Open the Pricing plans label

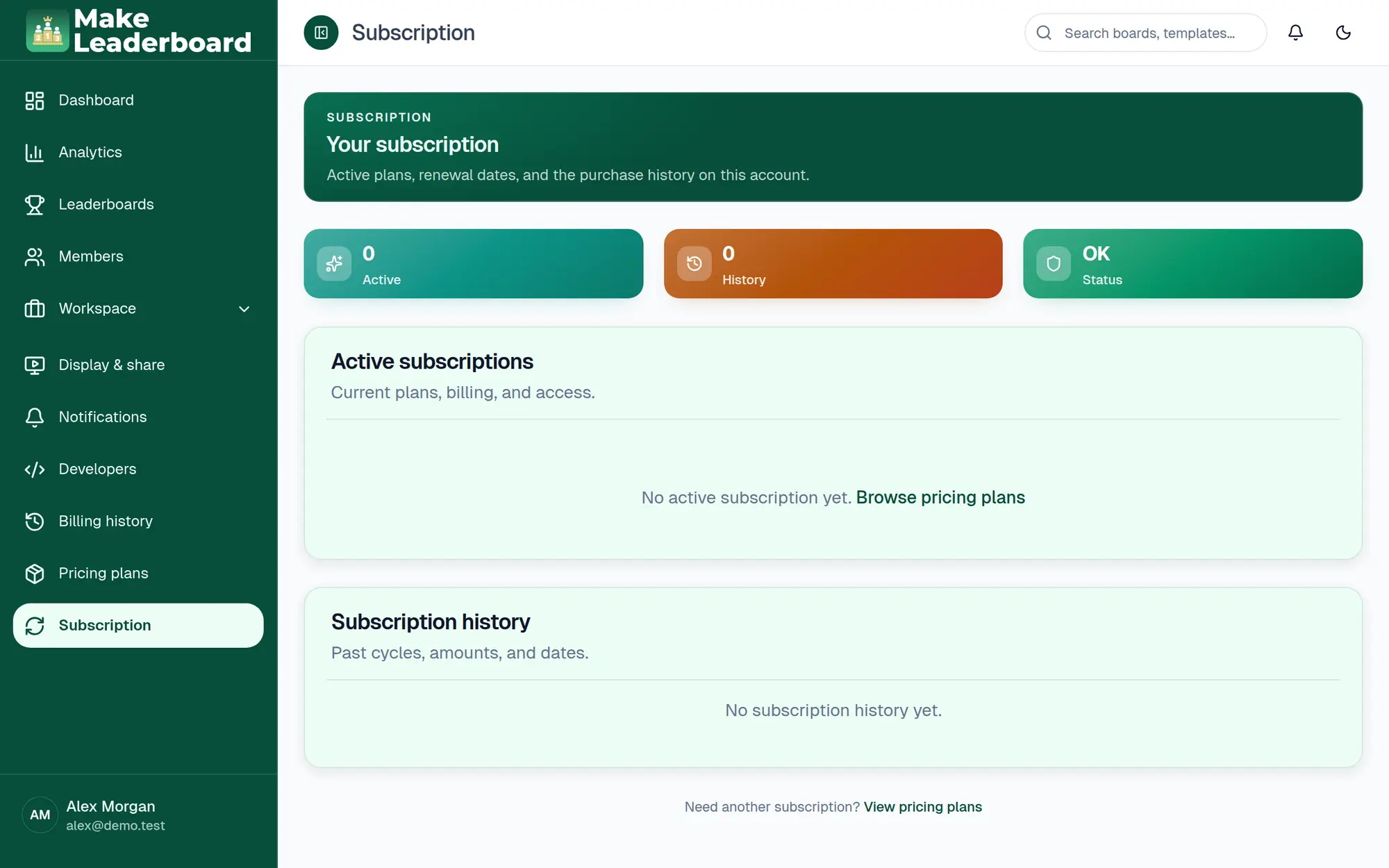(x=103, y=573)
